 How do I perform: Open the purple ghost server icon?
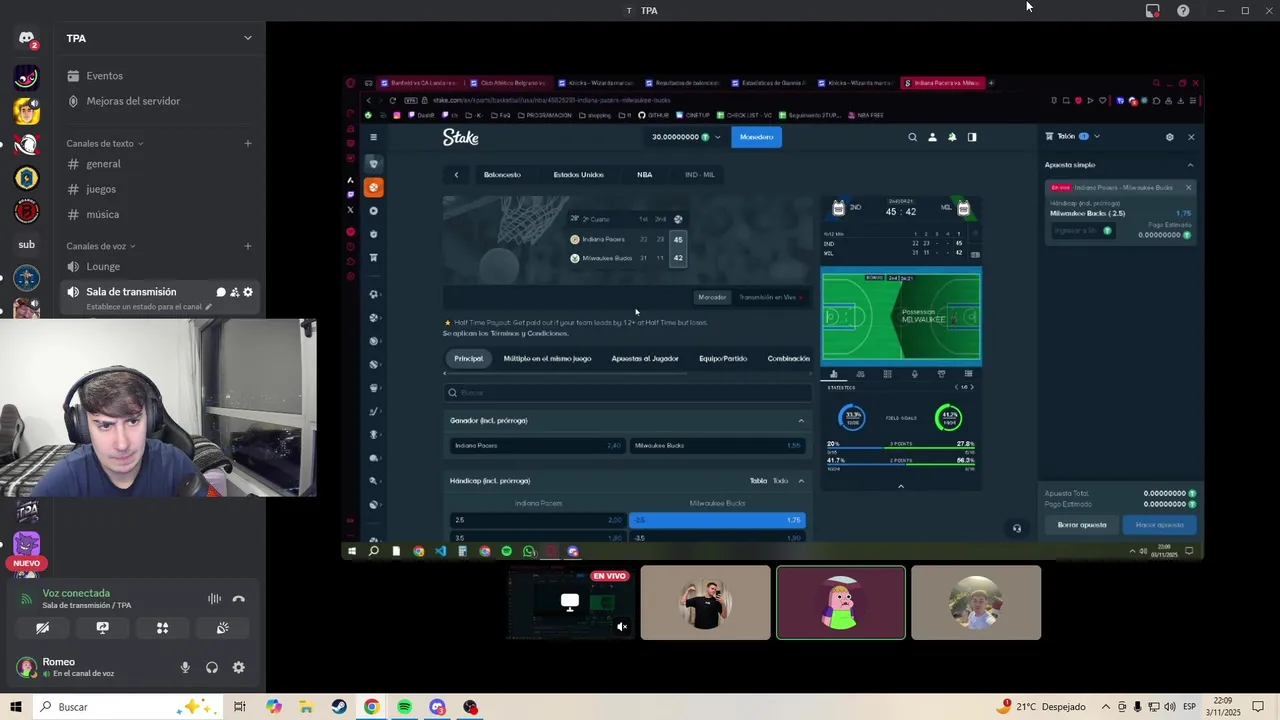(27, 544)
